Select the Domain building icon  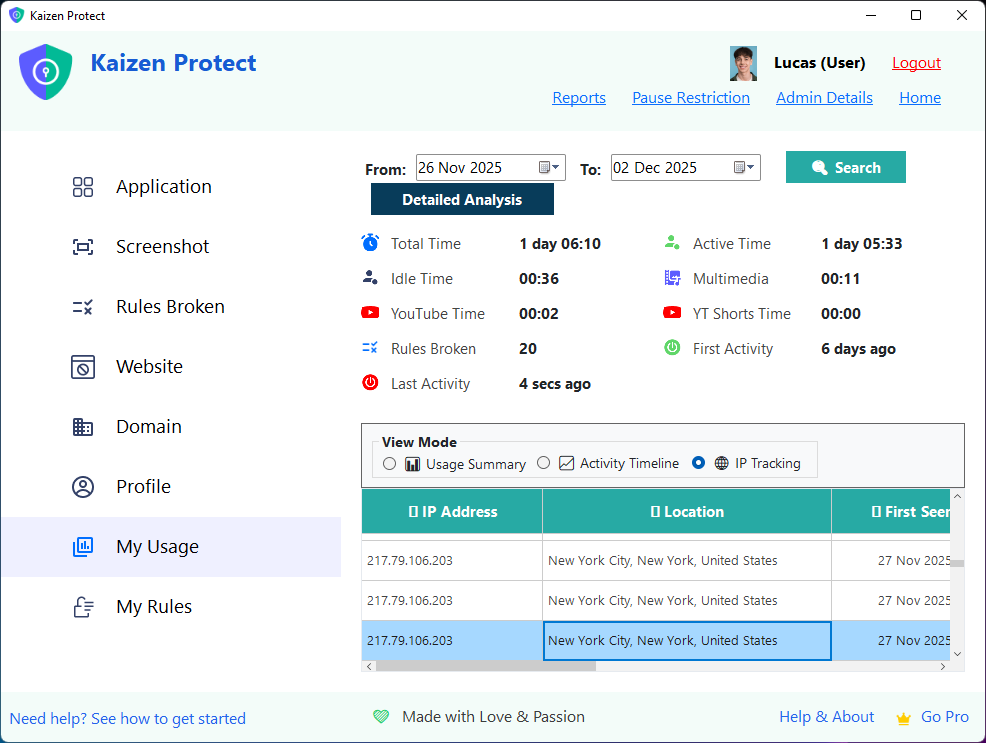click(83, 426)
